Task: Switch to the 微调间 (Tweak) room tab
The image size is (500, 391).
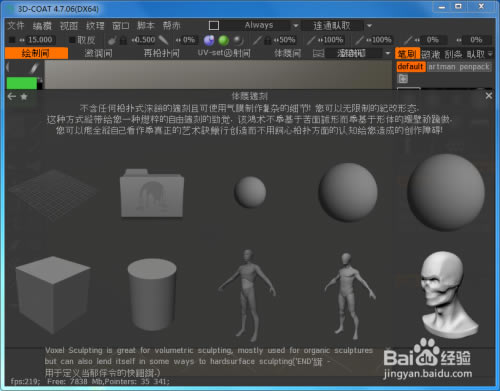Action: click(98, 53)
